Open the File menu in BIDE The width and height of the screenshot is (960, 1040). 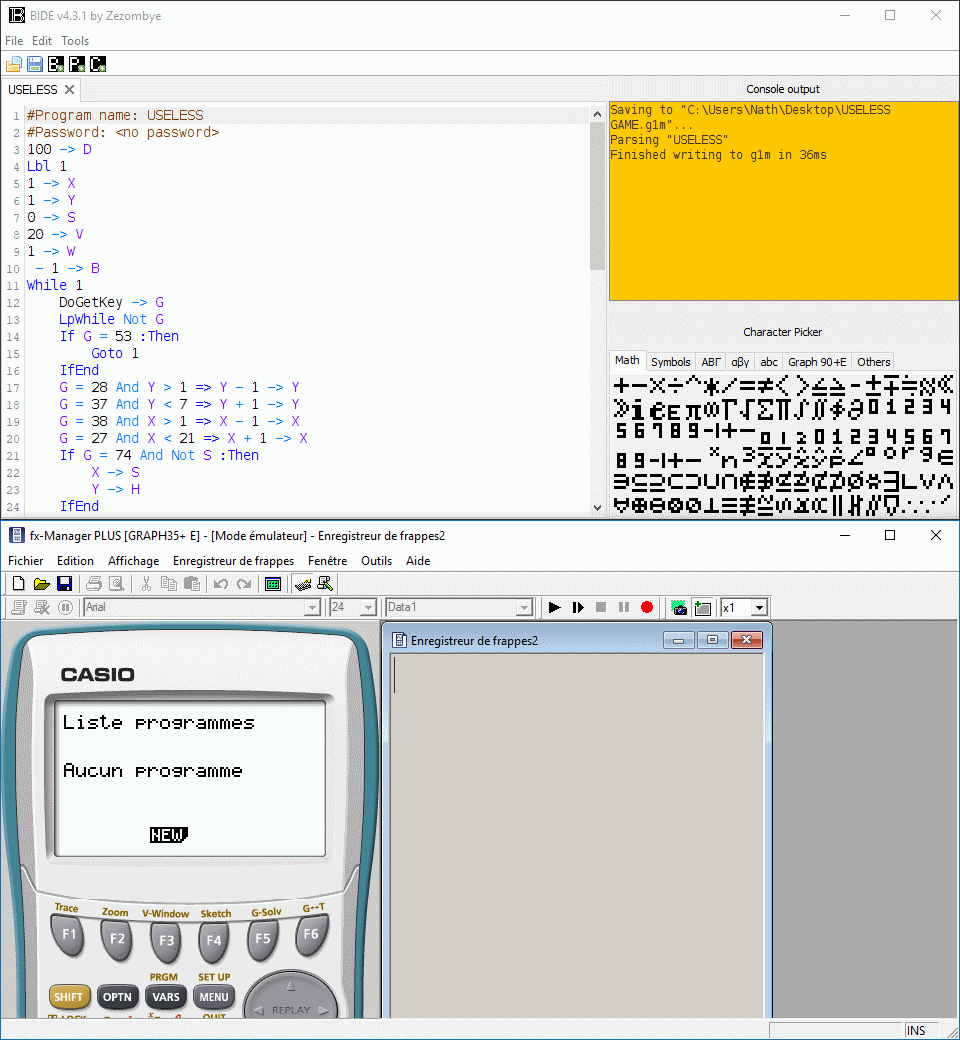[14, 40]
